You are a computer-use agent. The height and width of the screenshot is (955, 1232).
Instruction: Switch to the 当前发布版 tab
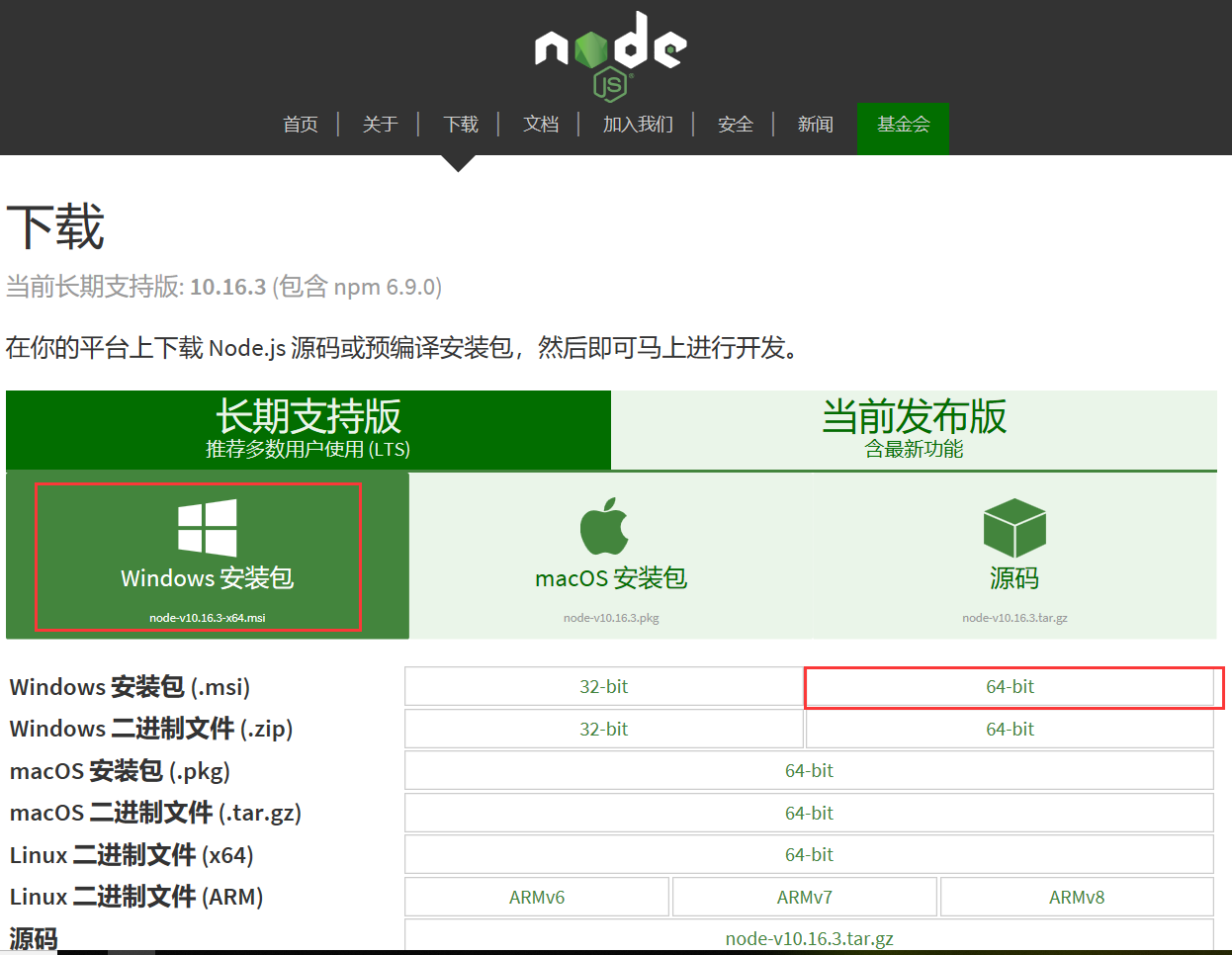tap(914, 429)
